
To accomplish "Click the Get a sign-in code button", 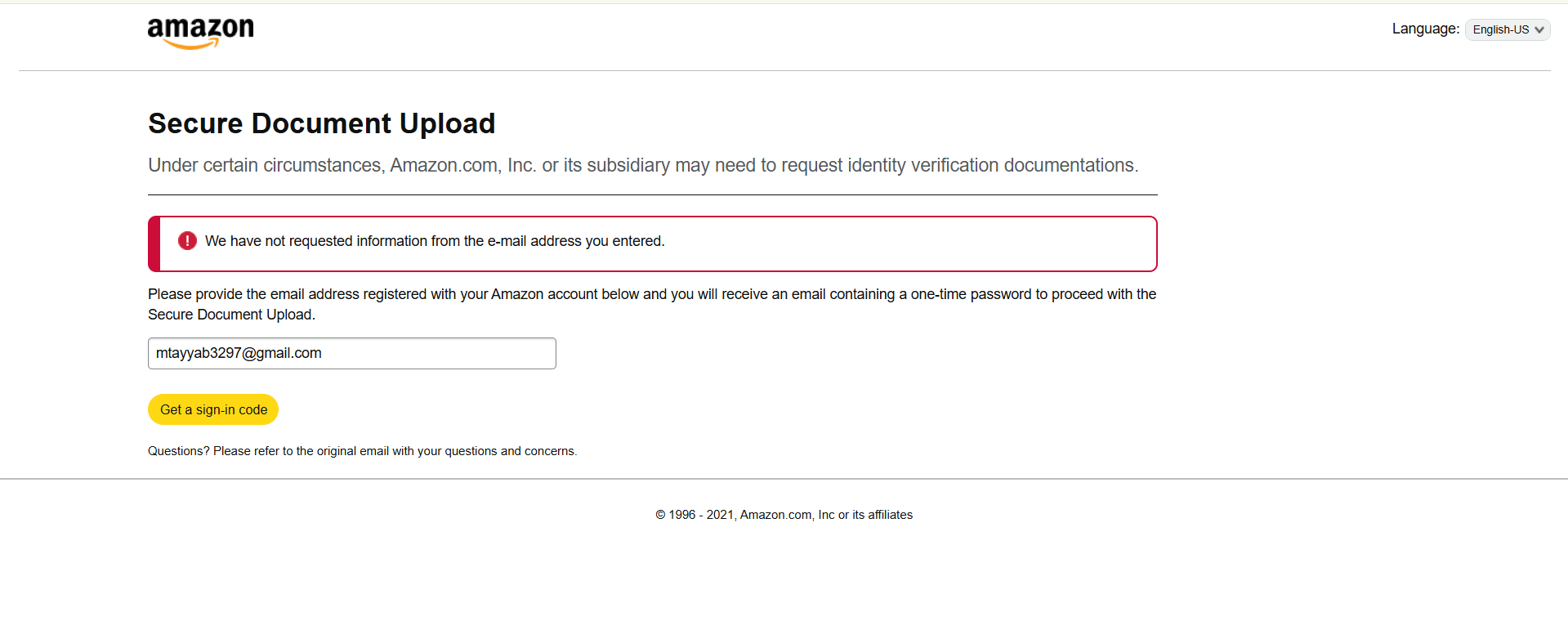I will [x=213, y=409].
